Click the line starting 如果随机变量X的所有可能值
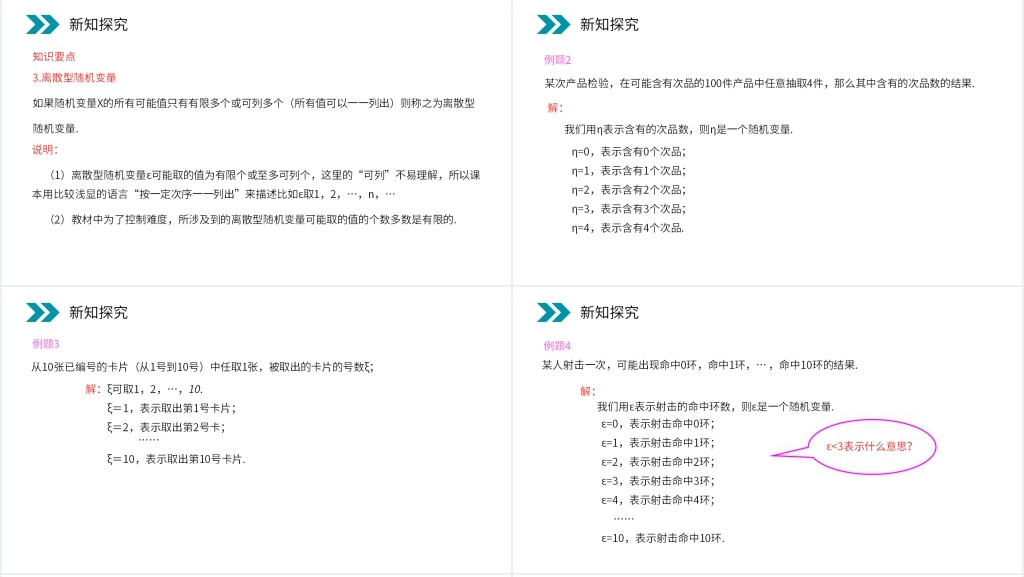This screenshot has width=1024, height=577. point(253,103)
